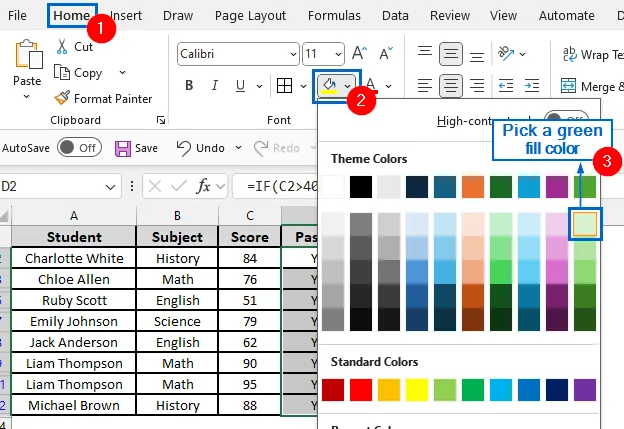624x429 pixels.
Task: Set Middle Align for cell text
Action: point(450,53)
